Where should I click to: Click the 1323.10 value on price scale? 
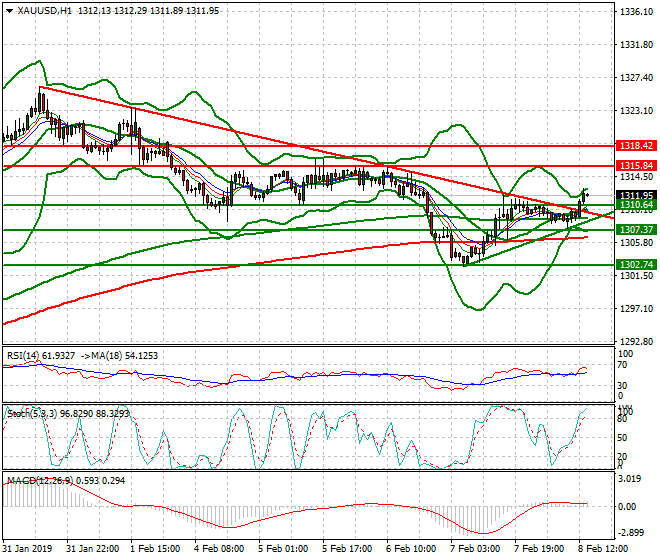[x=636, y=111]
